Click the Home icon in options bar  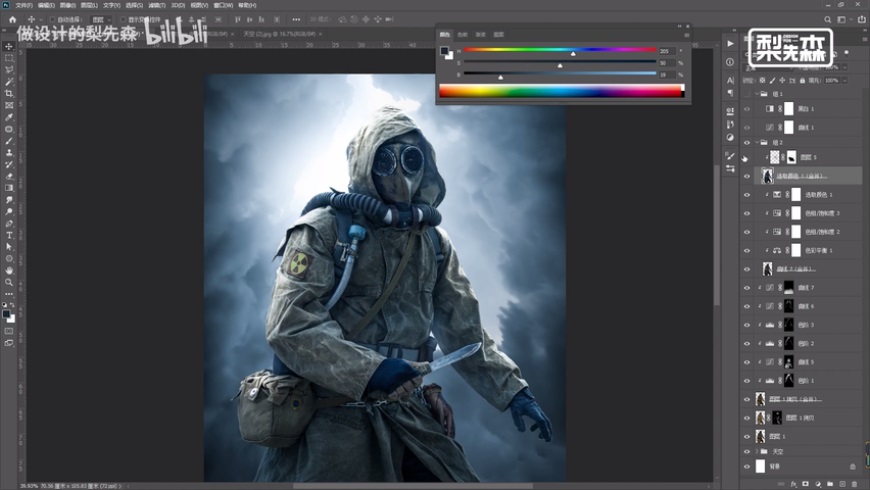coord(12,19)
